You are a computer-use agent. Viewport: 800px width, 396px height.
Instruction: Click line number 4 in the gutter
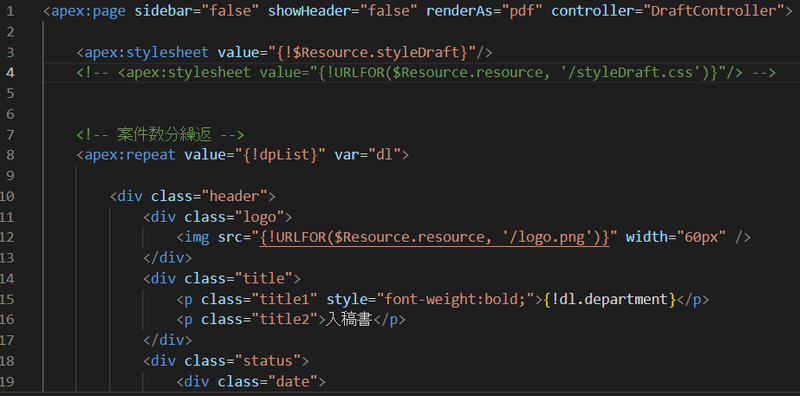[11, 72]
